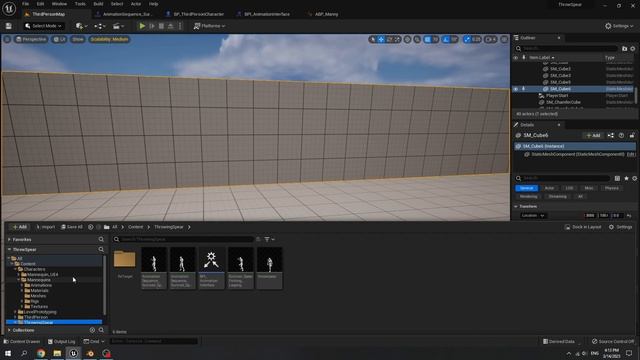Click the Add button in Content Browser
This screenshot has width=640, height=360.
(x=19, y=227)
